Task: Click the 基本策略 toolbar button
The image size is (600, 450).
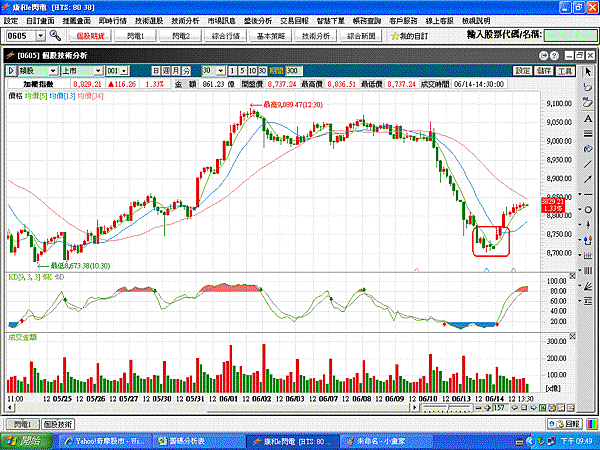Action: tap(271, 36)
